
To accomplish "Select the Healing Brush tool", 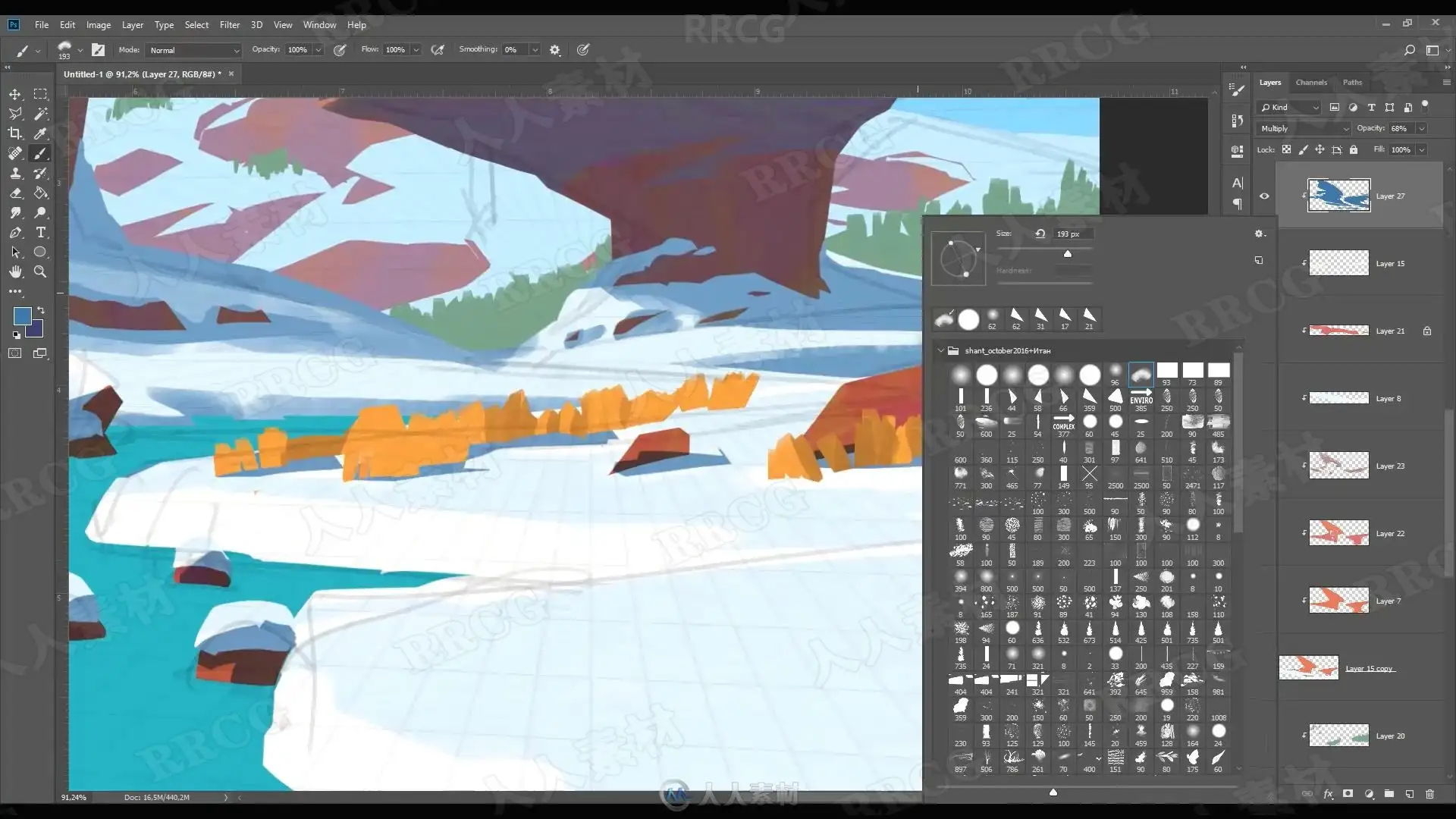I will point(15,153).
